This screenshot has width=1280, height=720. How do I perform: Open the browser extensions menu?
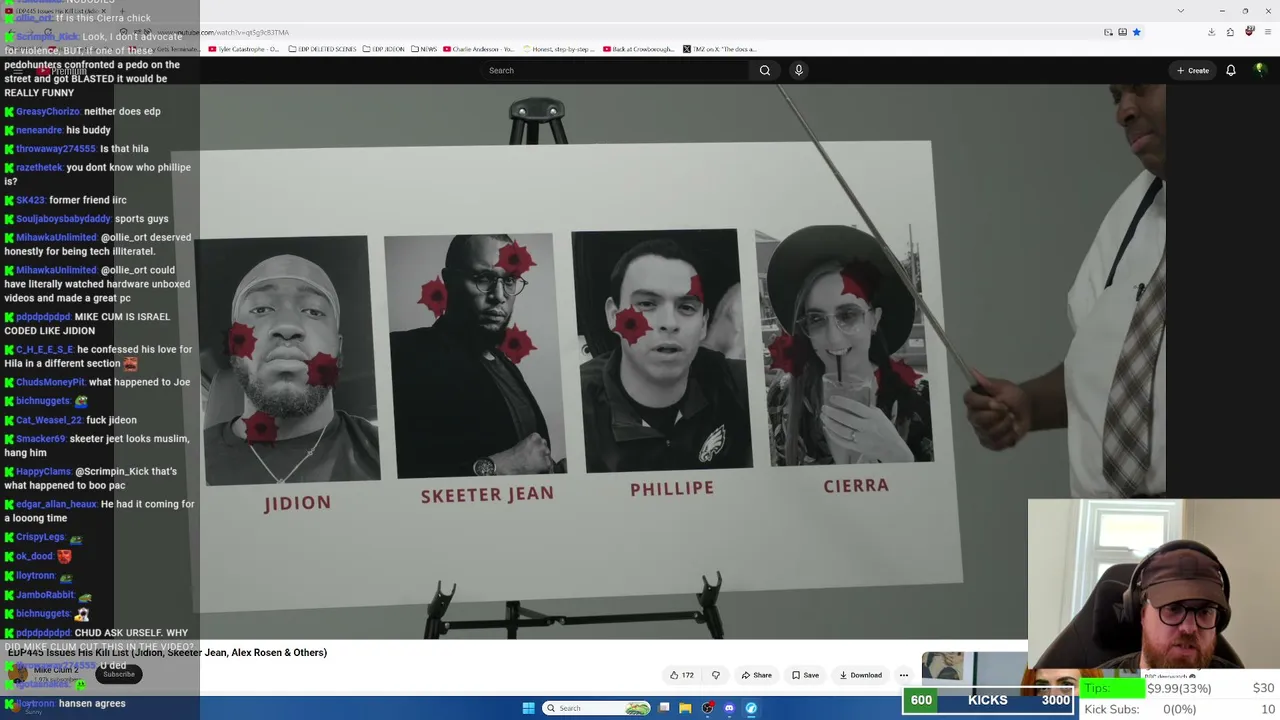pyautogui.click(x=1230, y=32)
